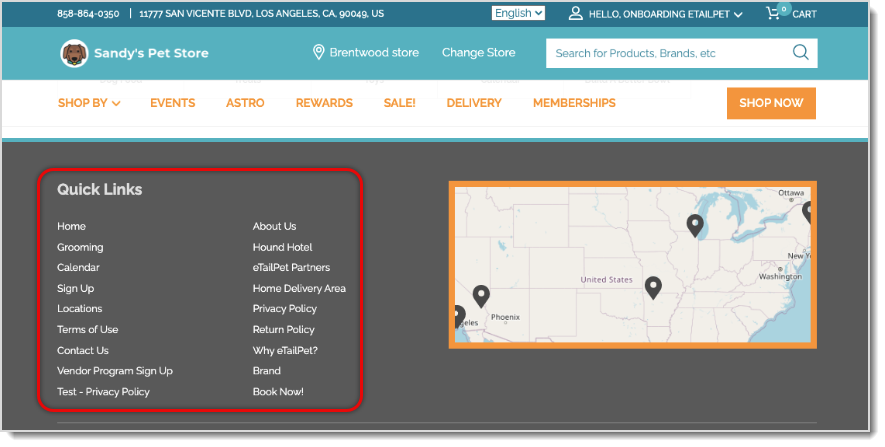885x447 pixels.
Task: Open the Locations quick link
Action: [x=80, y=309]
